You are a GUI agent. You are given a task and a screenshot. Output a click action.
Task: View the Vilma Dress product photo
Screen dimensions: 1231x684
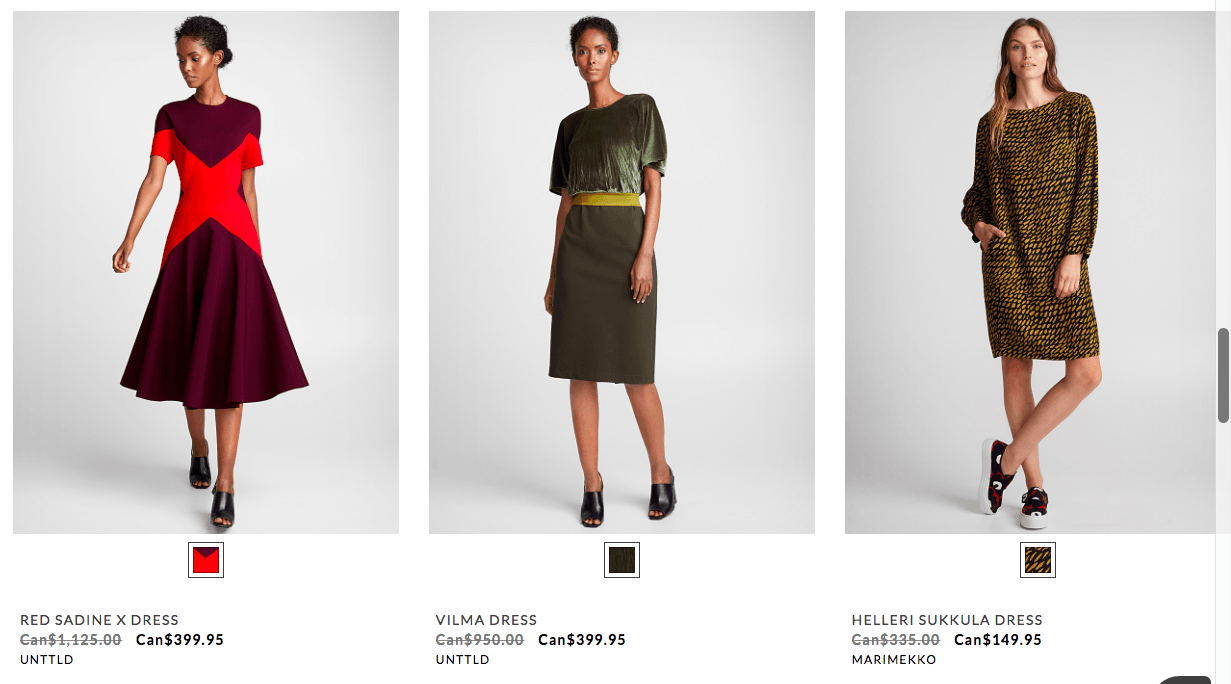(622, 272)
